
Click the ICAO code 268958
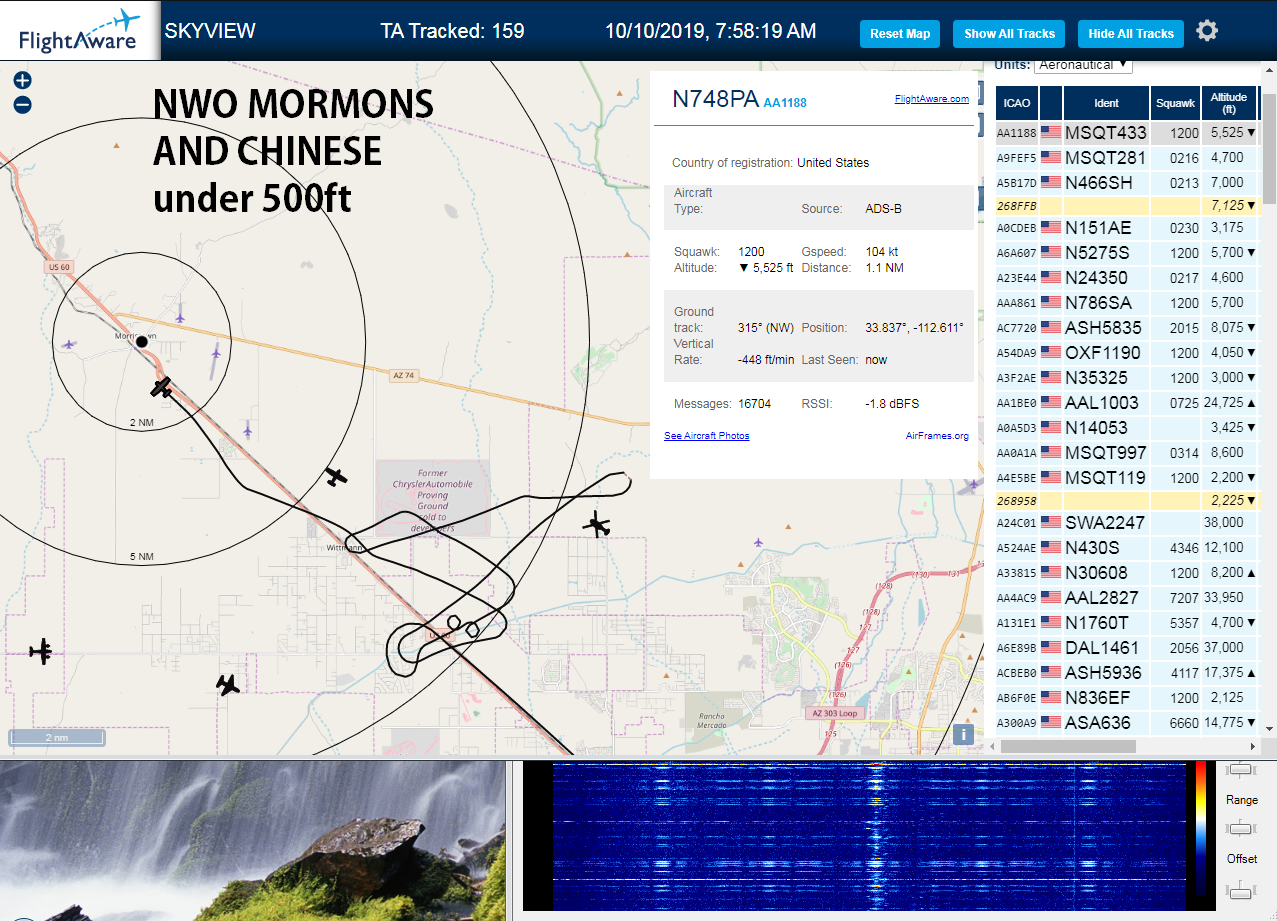(x=1017, y=500)
